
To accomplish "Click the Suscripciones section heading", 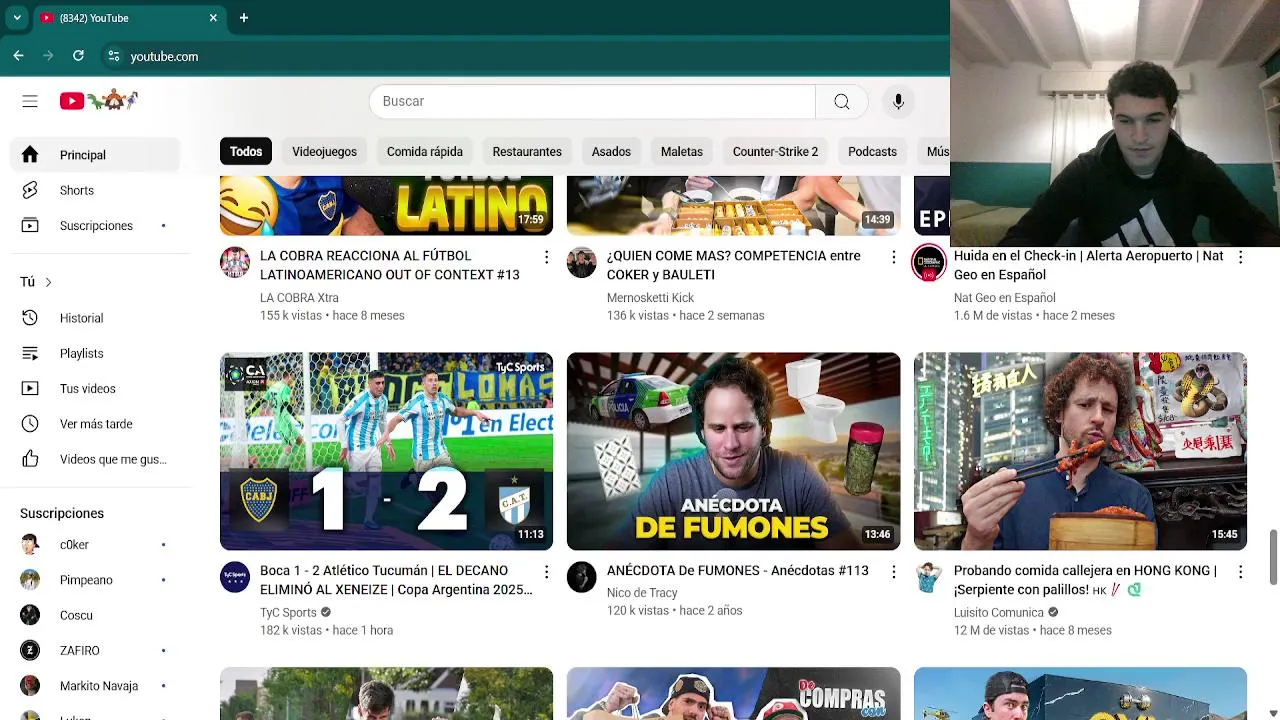I will click(62, 513).
